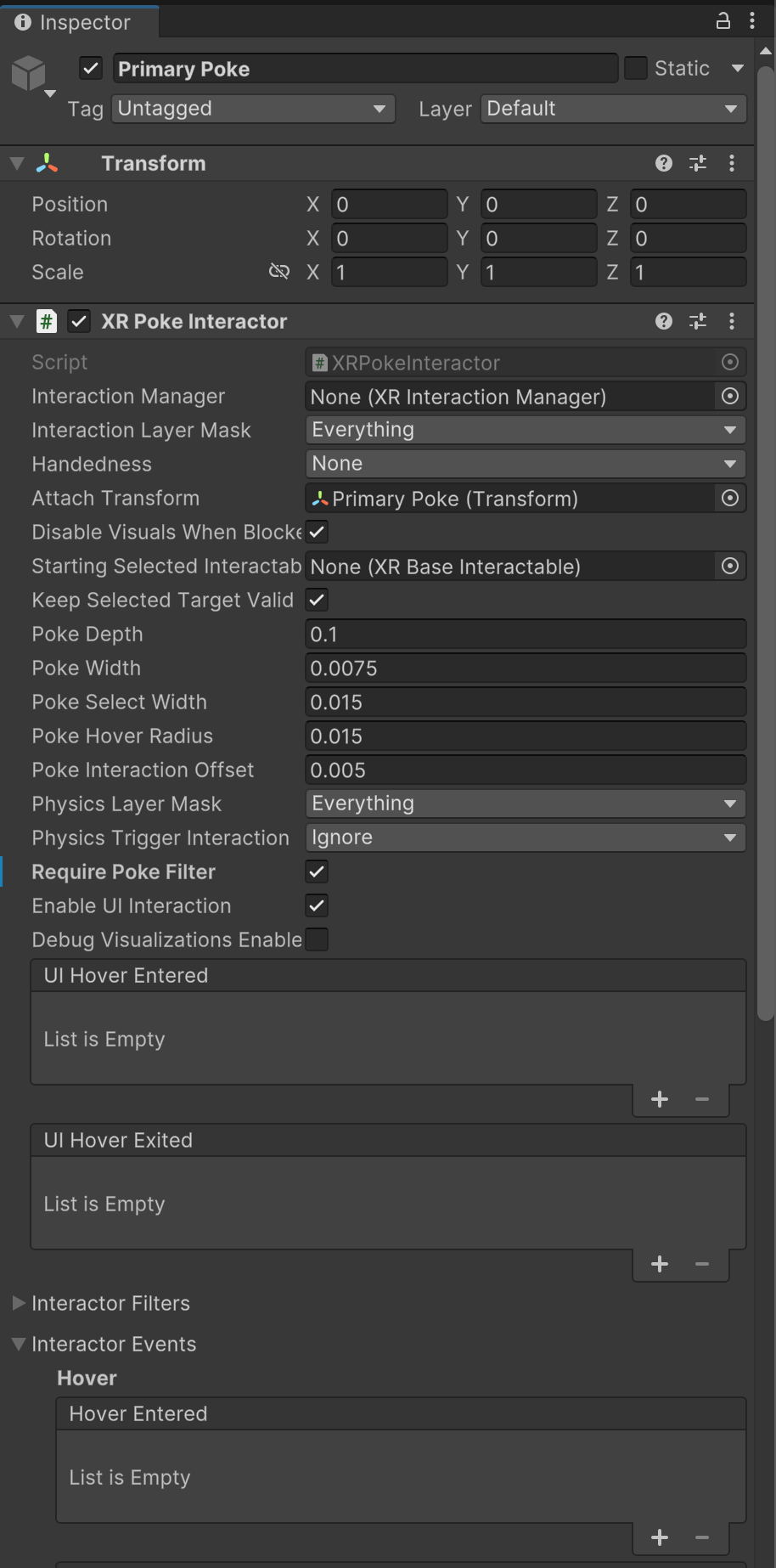This screenshot has width=776, height=1568.
Task: Select the Inspector tab
Action: (75, 22)
